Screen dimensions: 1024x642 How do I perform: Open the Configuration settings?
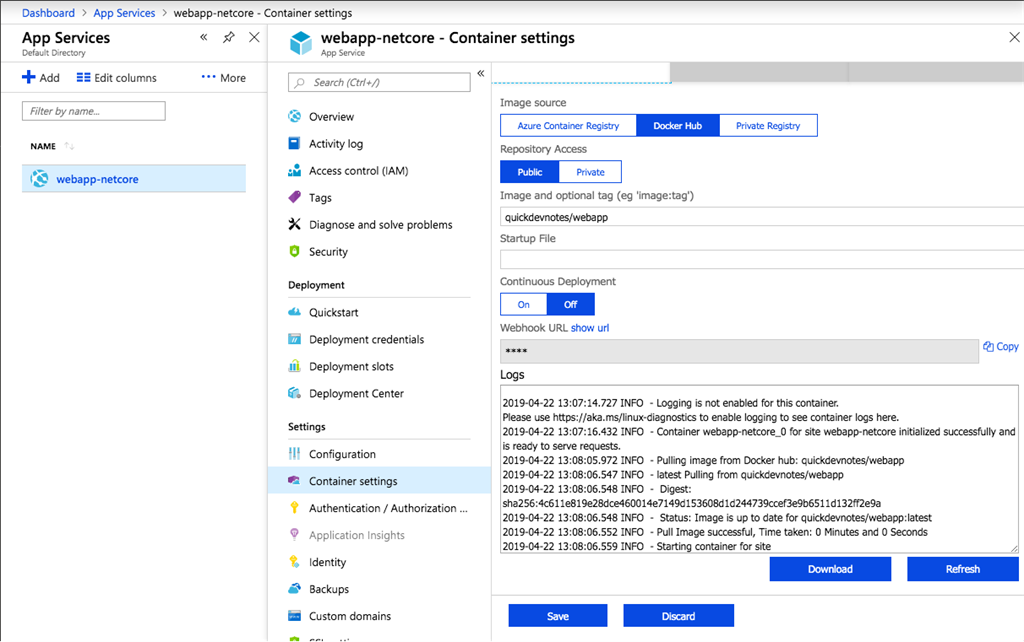340,453
